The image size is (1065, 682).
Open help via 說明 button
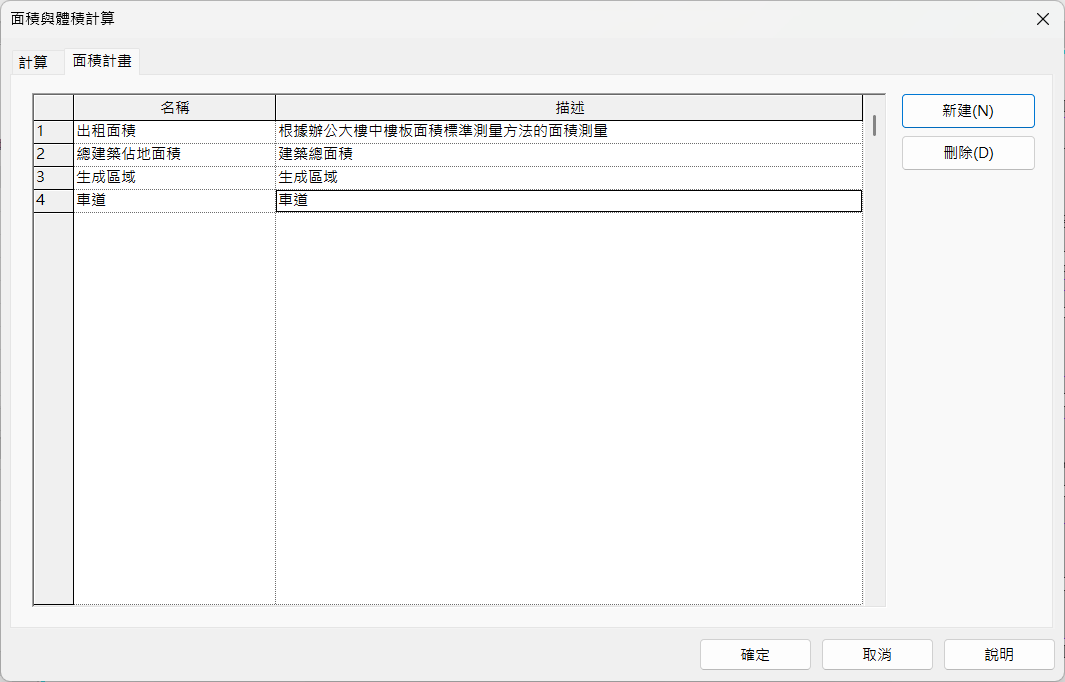pyautogui.click(x=998, y=655)
